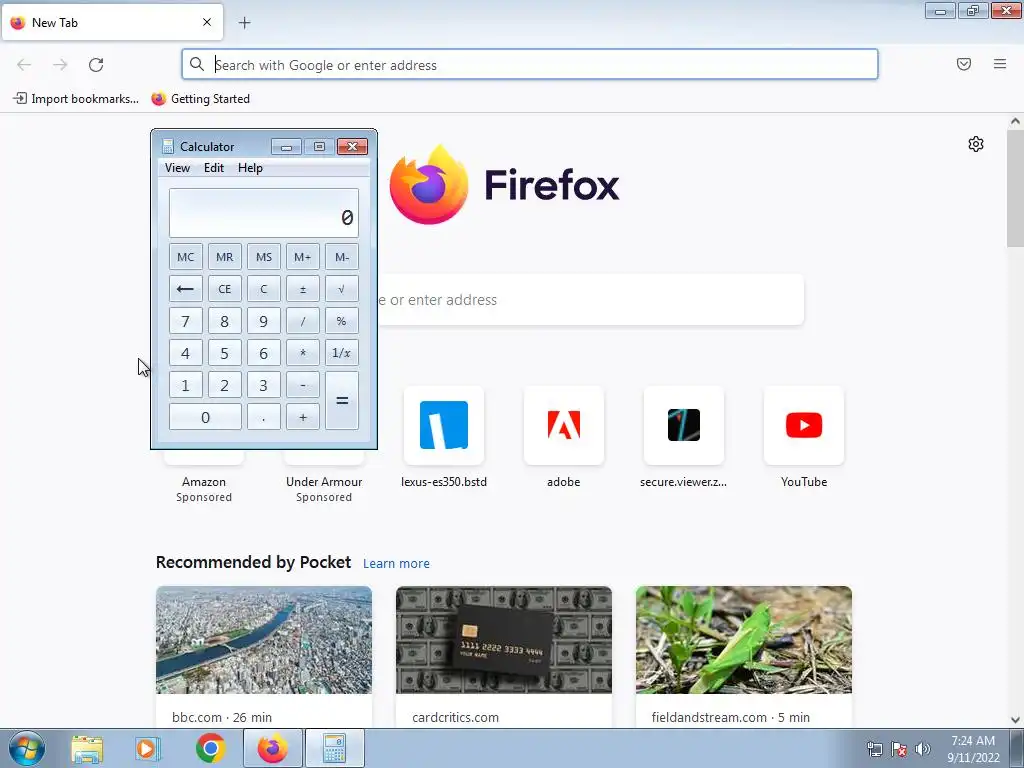
Task: Click the MC memory clear key
Action: tap(185, 257)
